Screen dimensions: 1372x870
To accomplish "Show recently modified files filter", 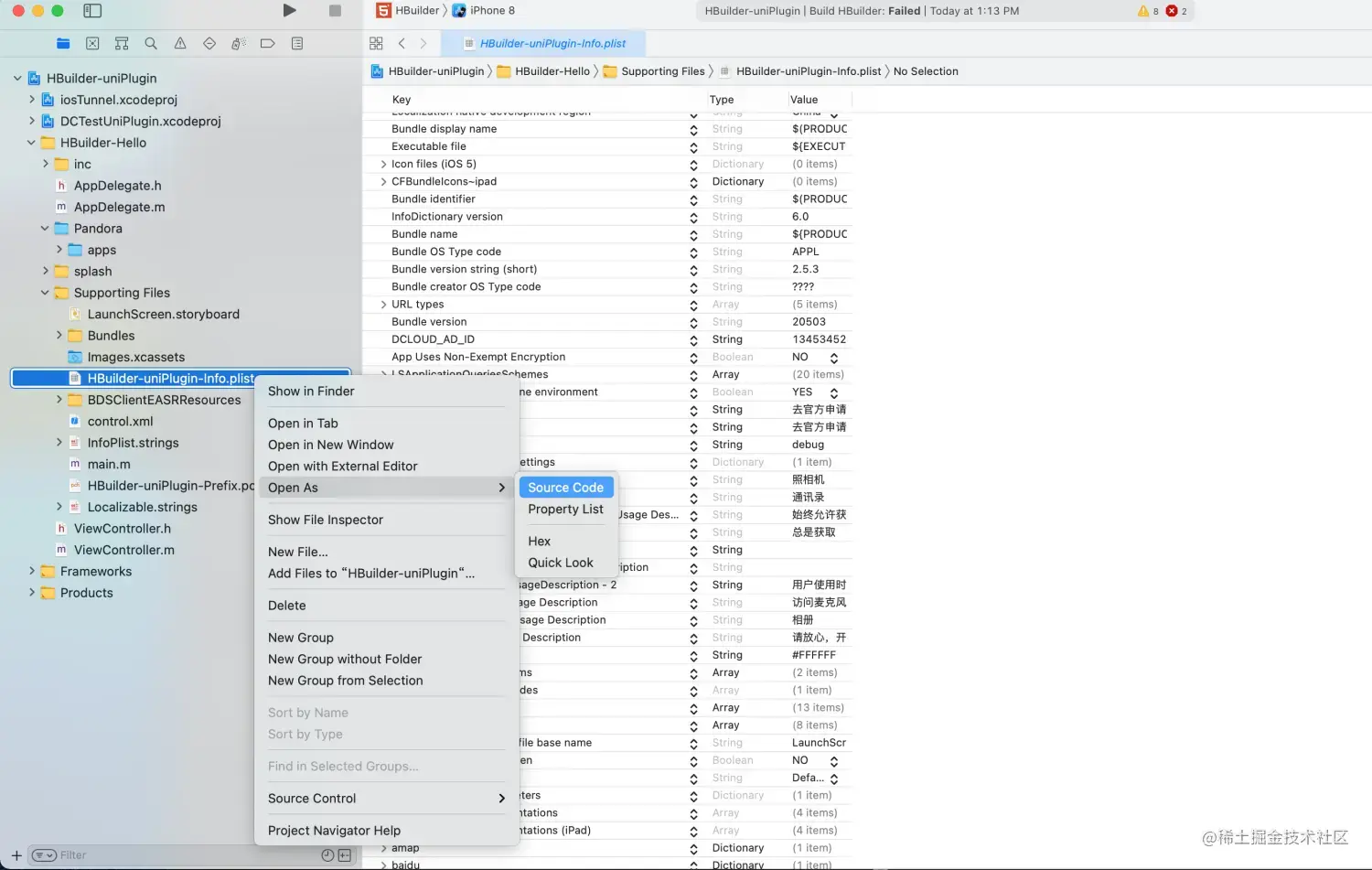I will click(x=327, y=855).
